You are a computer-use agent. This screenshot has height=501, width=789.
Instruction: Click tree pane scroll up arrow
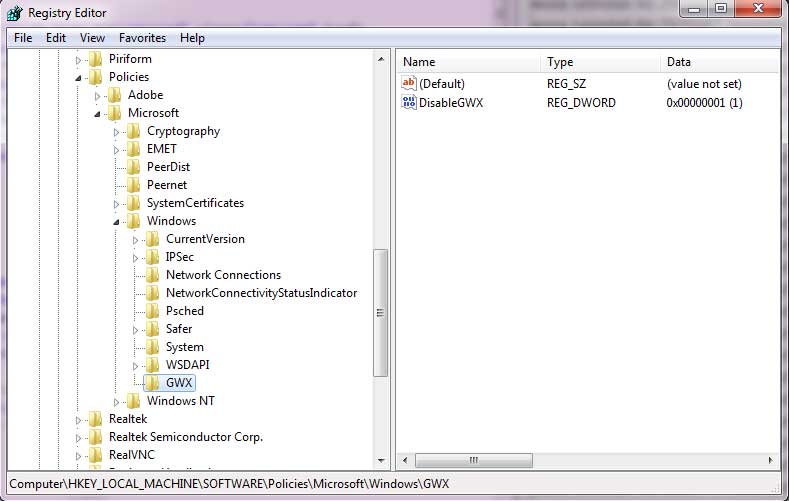click(x=381, y=59)
